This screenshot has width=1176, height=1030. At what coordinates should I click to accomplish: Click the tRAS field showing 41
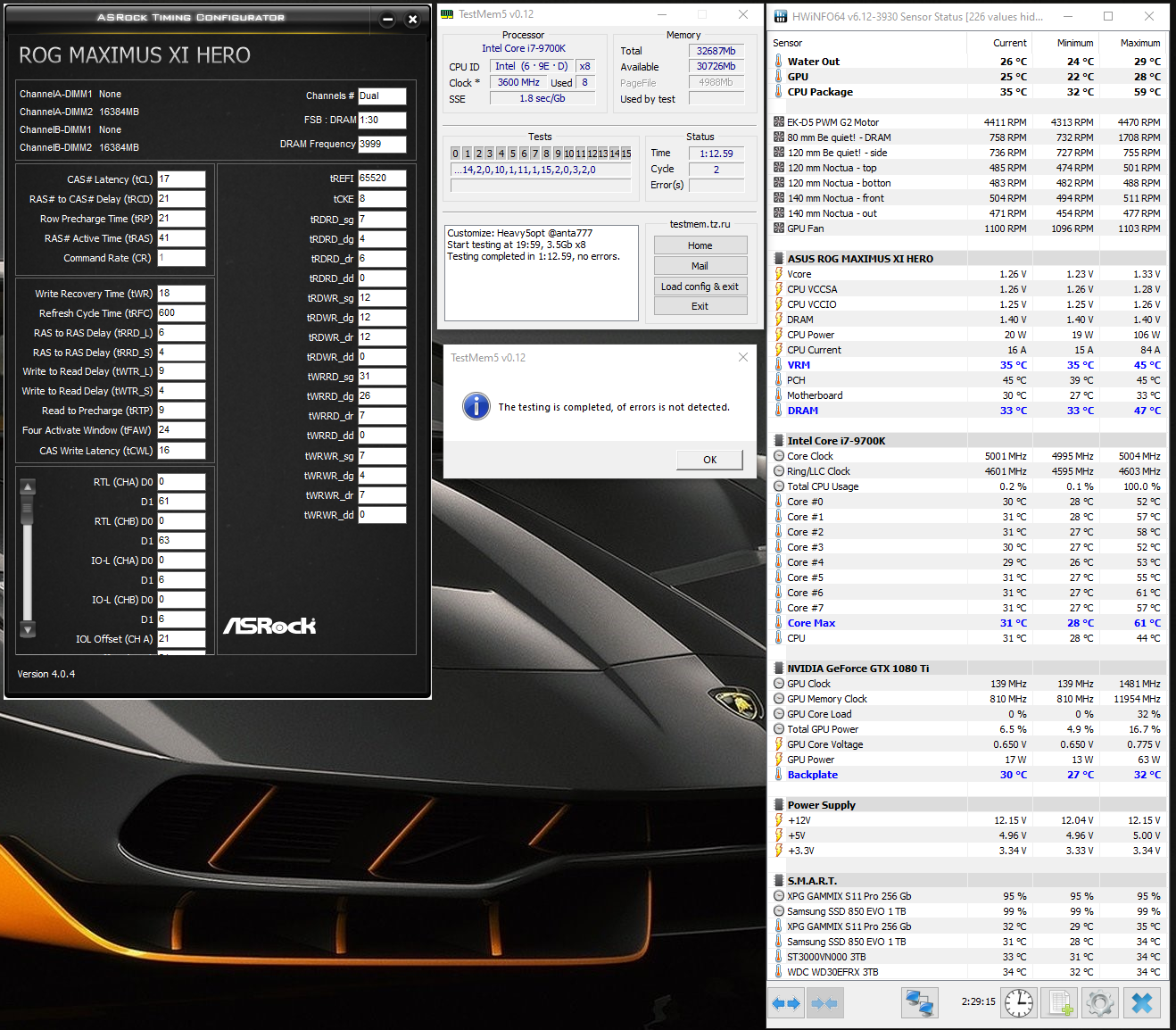pyautogui.click(x=181, y=238)
